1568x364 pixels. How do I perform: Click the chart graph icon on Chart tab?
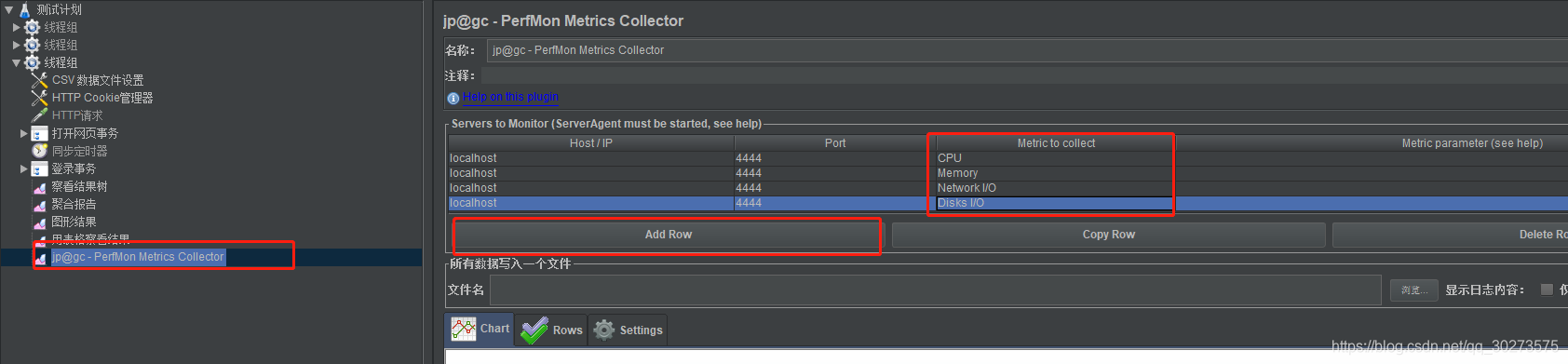pyautogui.click(x=464, y=329)
